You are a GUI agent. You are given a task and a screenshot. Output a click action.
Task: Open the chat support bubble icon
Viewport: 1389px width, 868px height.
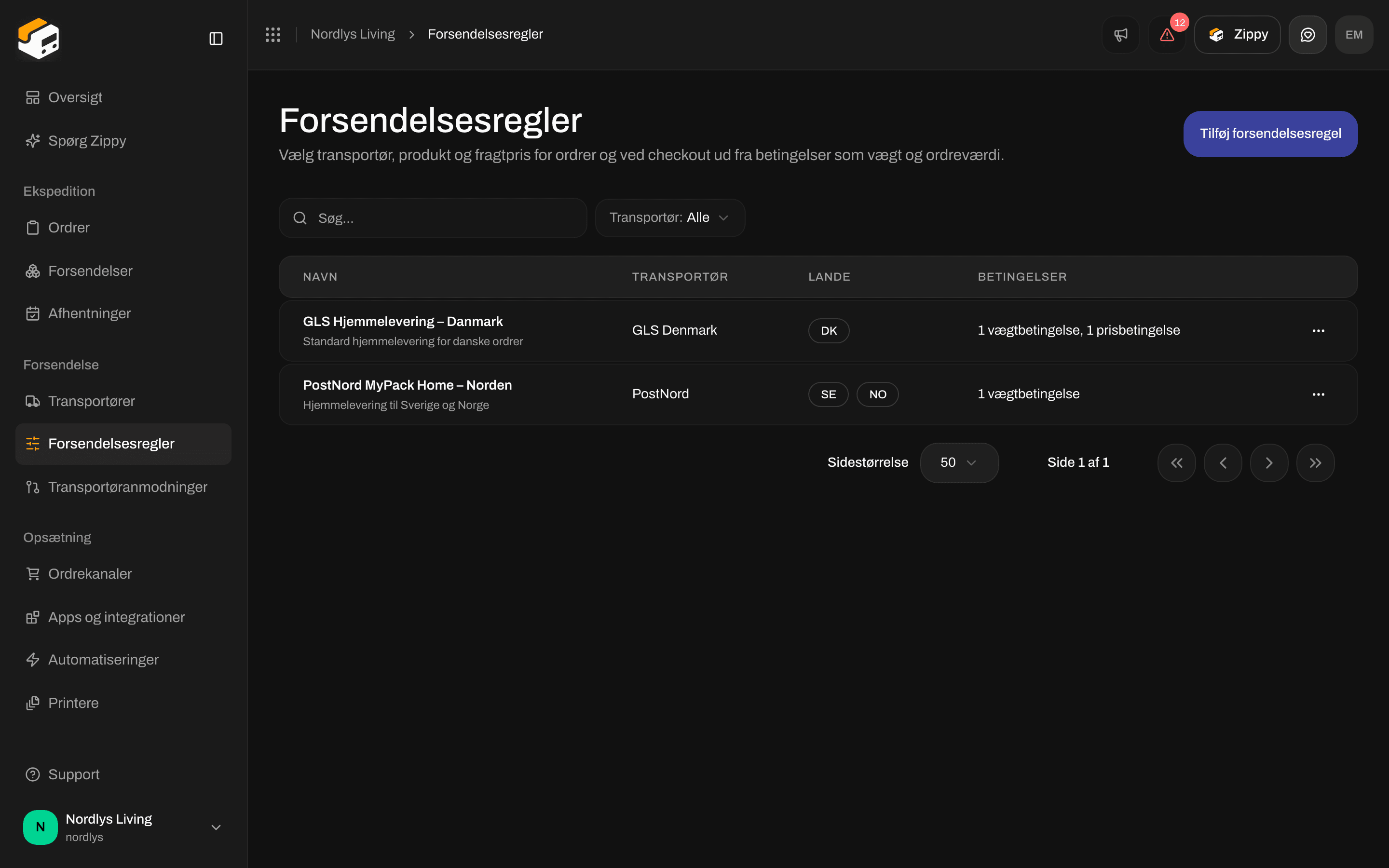point(1307,34)
